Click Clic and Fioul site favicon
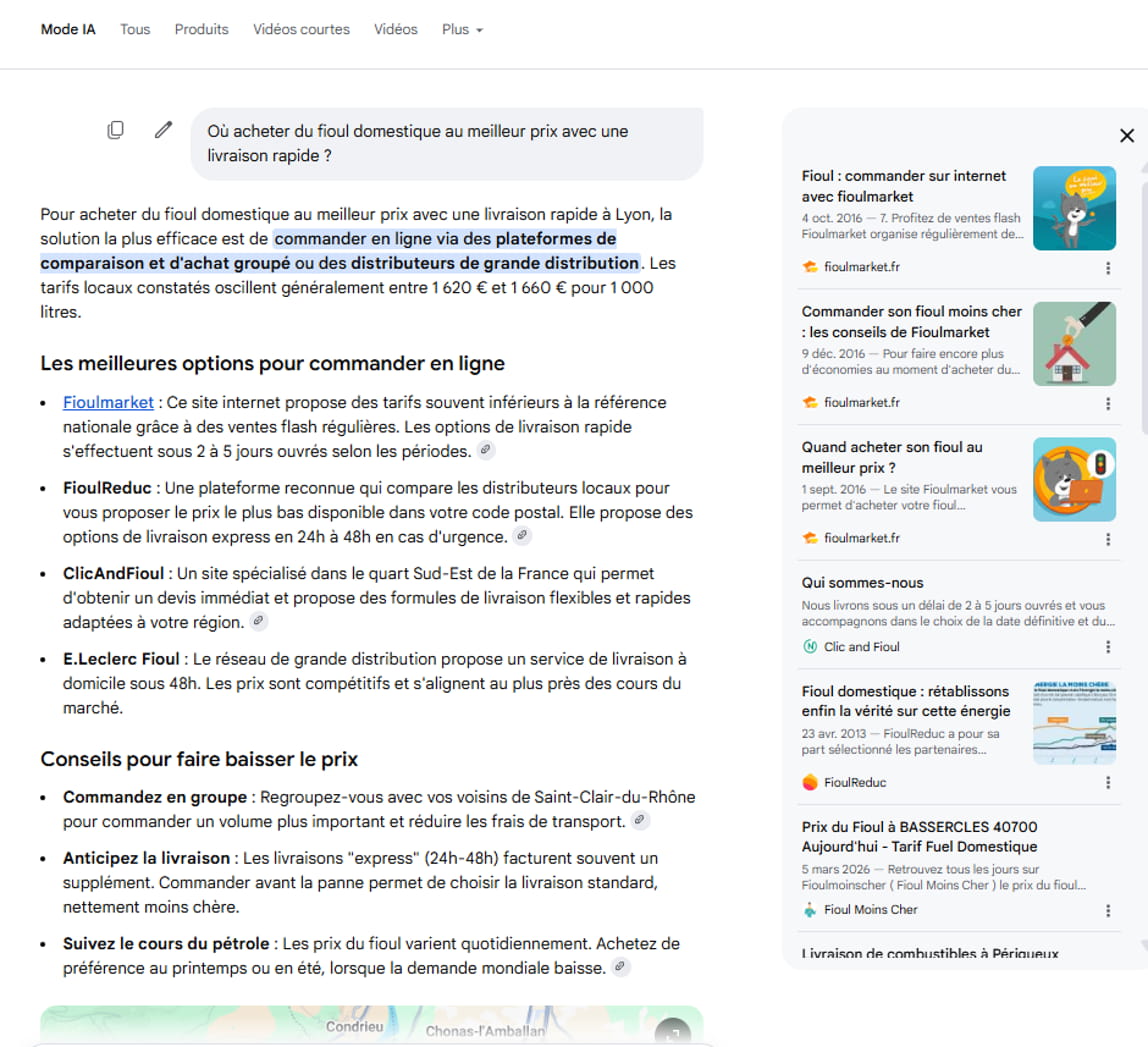Image resolution: width=1148 pixels, height=1047 pixels. click(810, 647)
